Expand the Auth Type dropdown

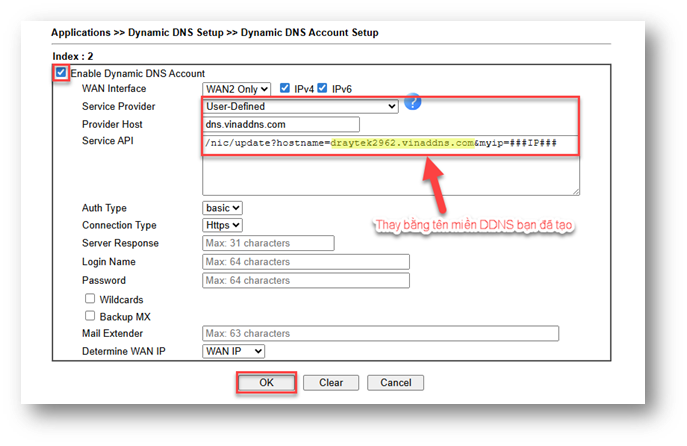(x=222, y=208)
